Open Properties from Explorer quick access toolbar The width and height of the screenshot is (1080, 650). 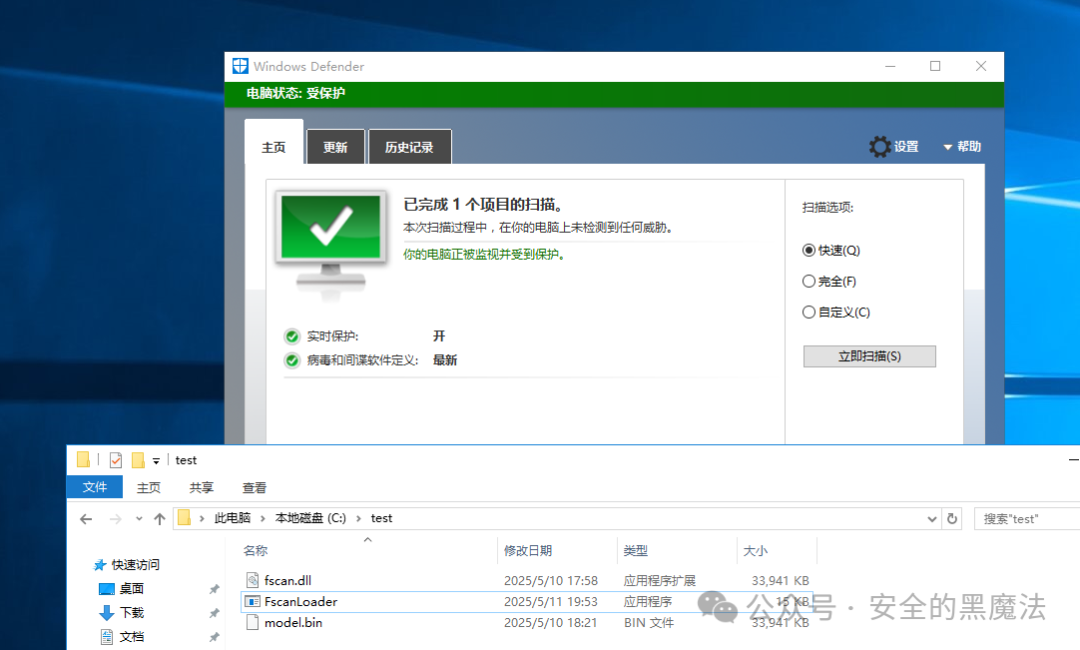pyautogui.click(x=116, y=460)
